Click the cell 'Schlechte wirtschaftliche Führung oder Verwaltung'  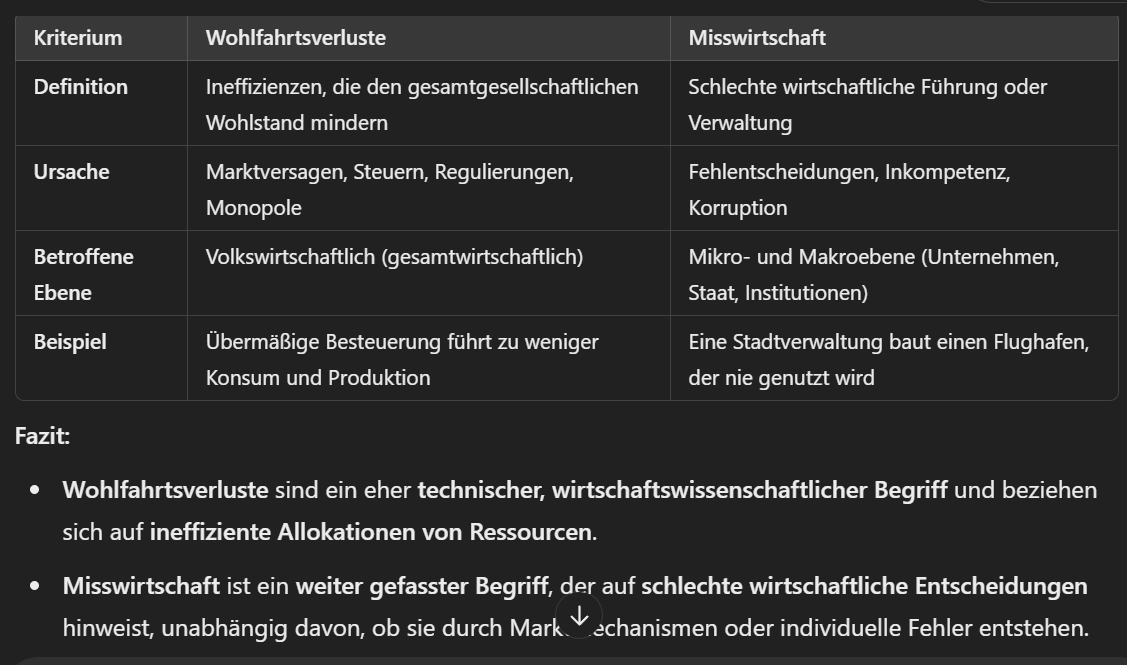pyautogui.click(x=893, y=104)
